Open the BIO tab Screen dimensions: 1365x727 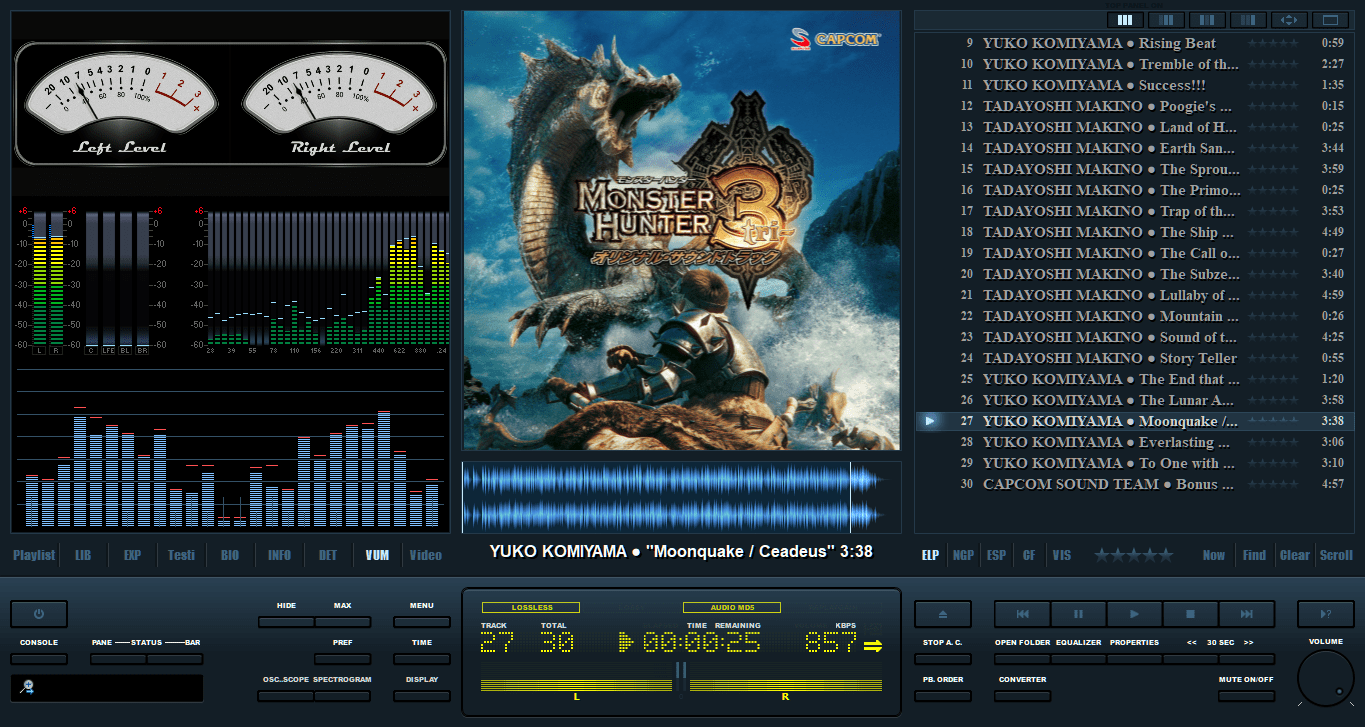230,555
